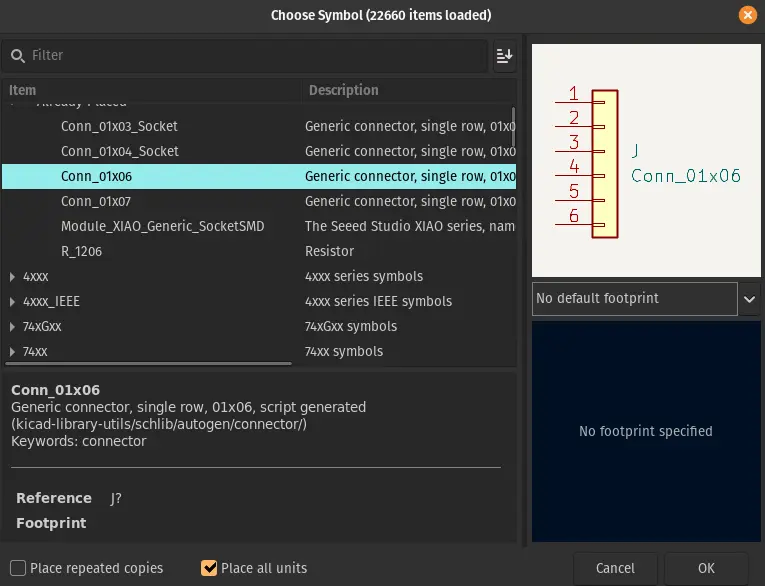Screen dimensions: 765x586
Task: Expand the 74xx symbols library
Action: pos(13,352)
